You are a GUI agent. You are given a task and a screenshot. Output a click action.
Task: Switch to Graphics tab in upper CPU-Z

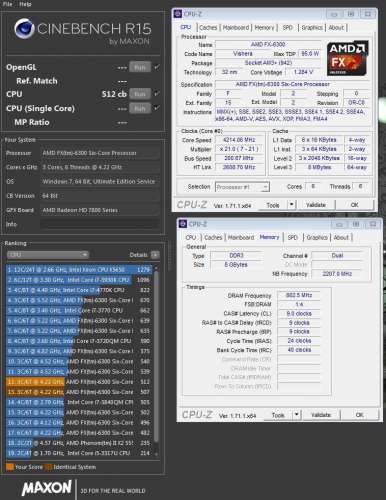(x=312, y=28)
